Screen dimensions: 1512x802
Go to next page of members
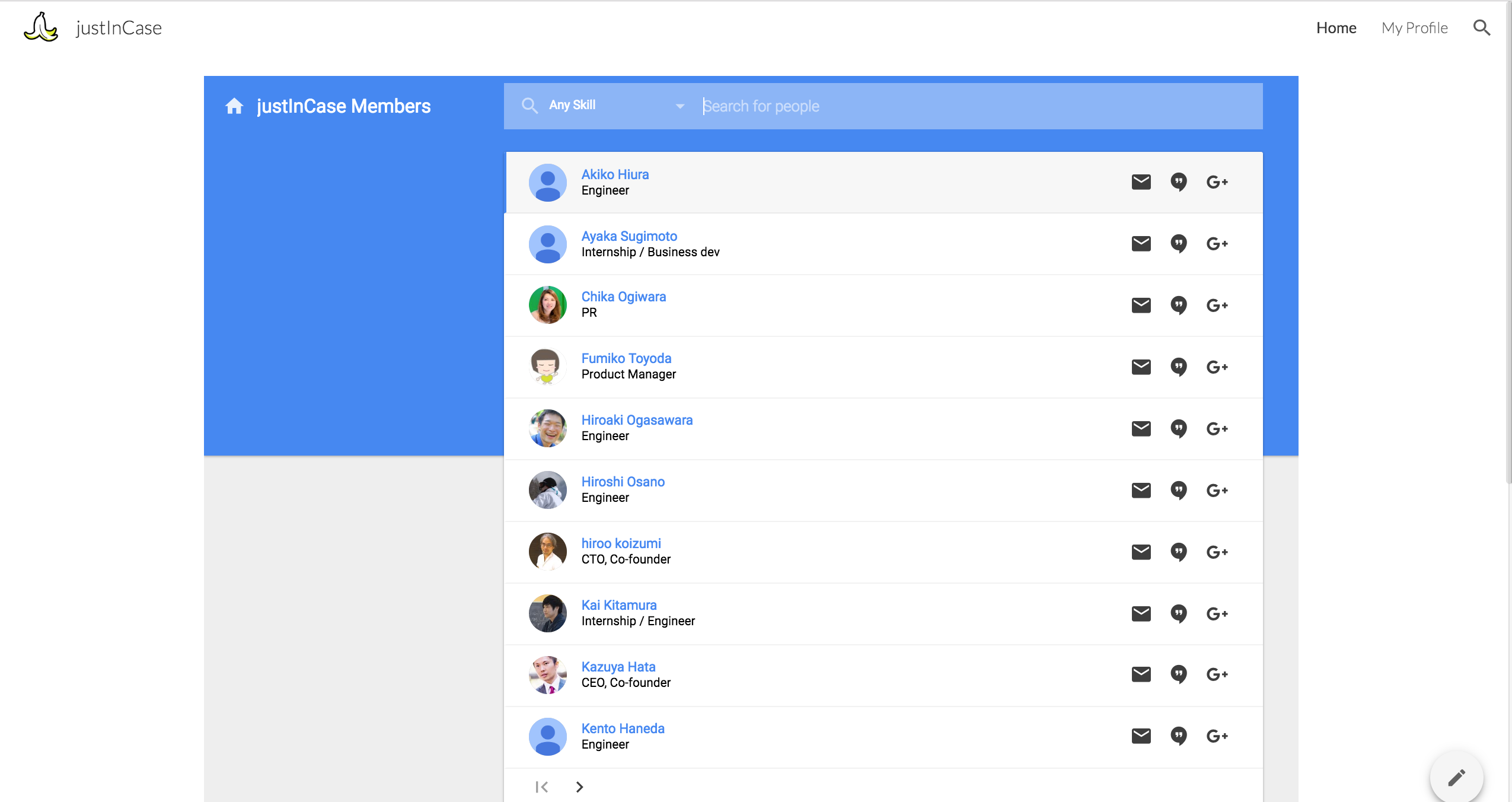(x=579, y=787)
